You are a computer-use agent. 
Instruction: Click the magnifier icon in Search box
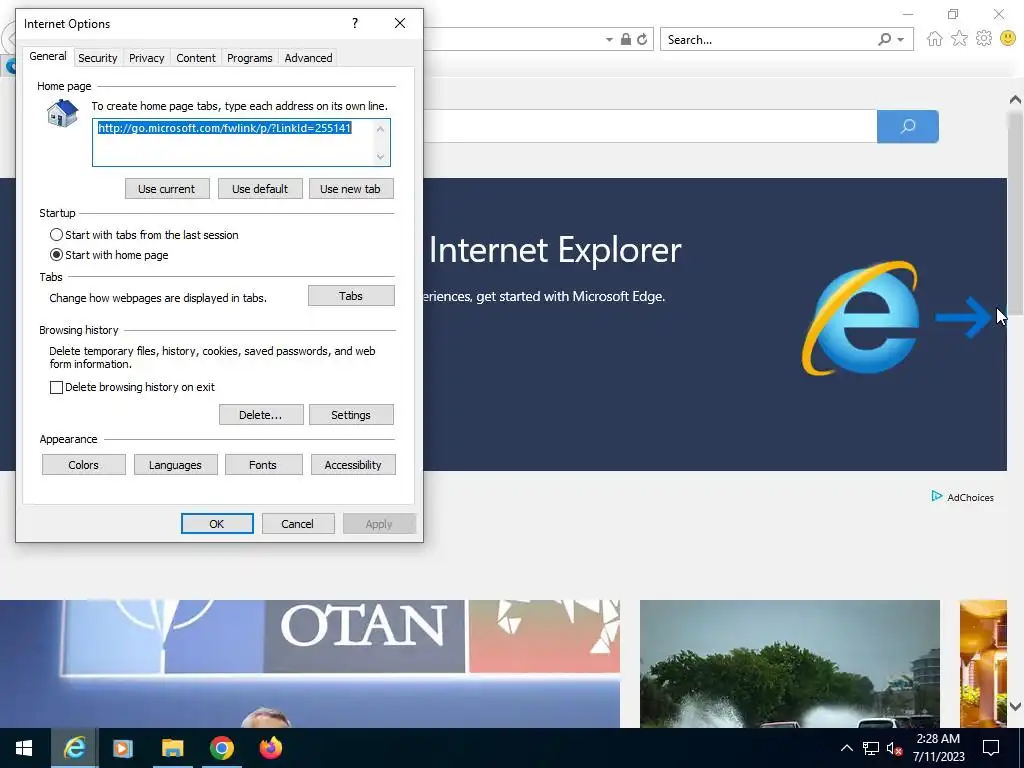[884, 39]
